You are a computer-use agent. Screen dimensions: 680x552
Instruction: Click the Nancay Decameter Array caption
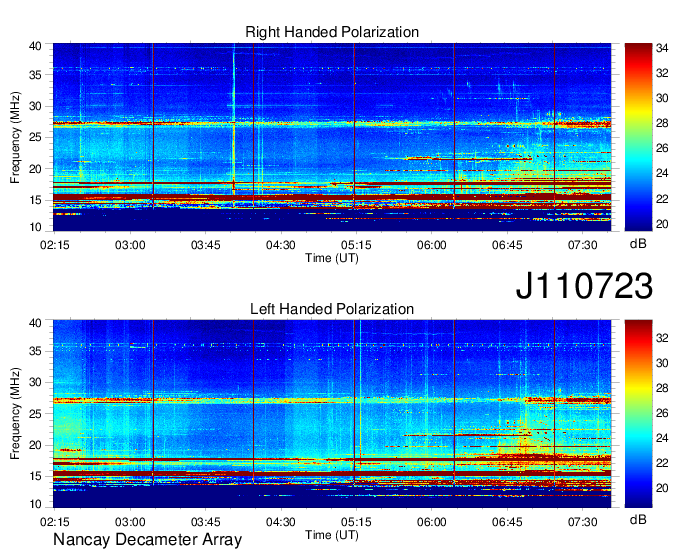pos(147,540)
